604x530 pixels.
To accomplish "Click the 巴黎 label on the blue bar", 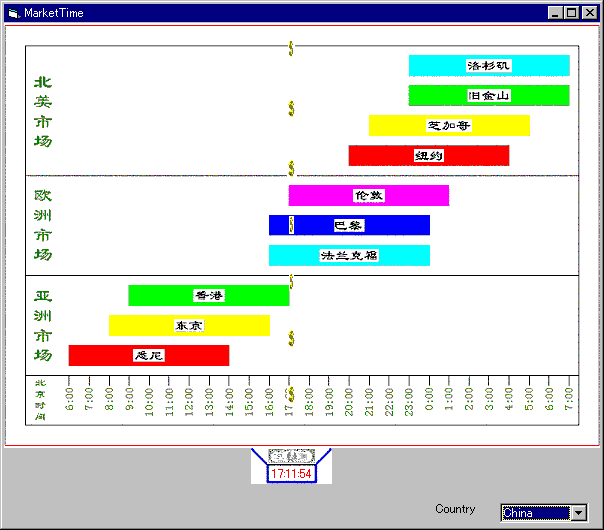I will click(349, 225).
